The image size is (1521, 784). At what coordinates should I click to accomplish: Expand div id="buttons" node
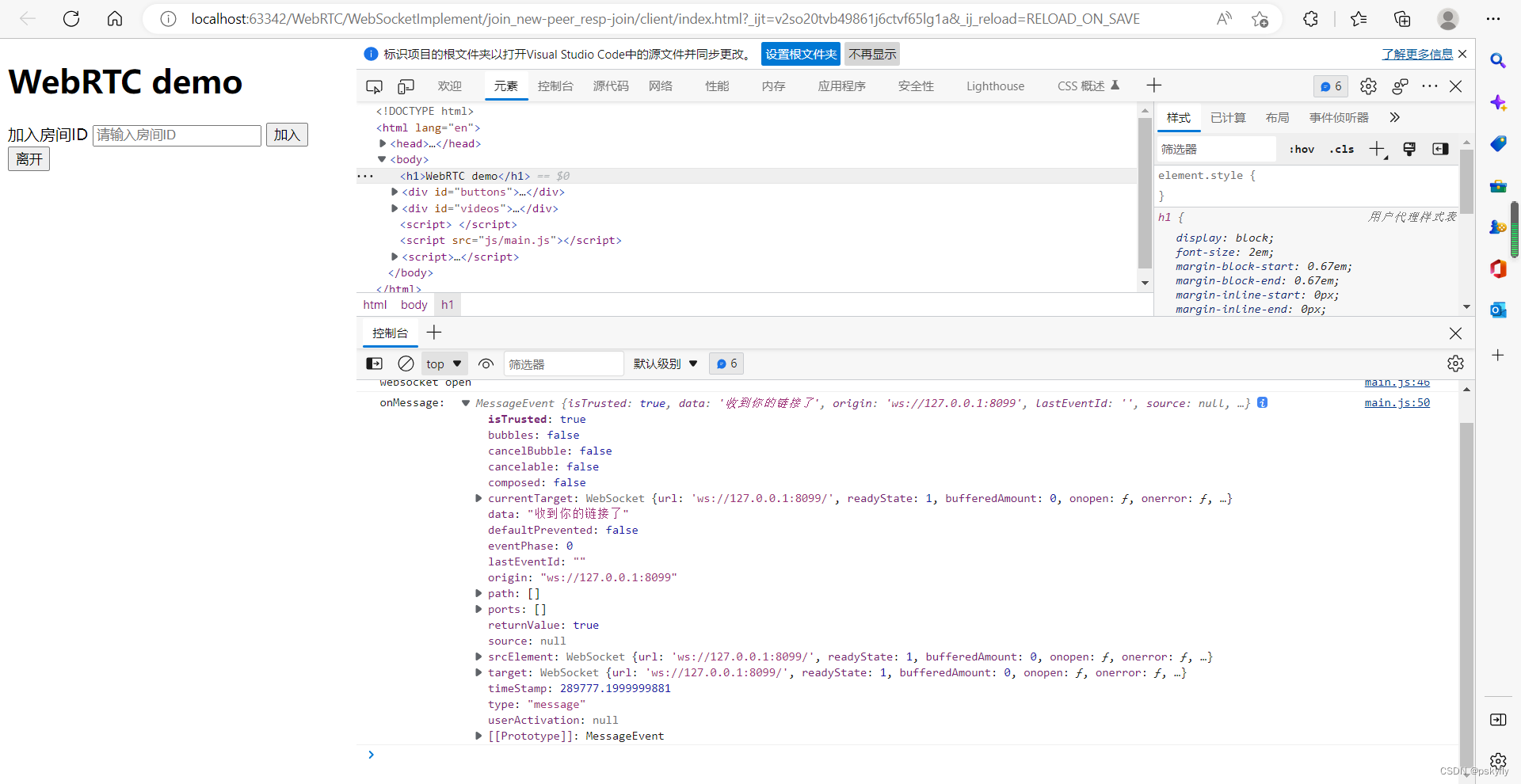point(395,192)
